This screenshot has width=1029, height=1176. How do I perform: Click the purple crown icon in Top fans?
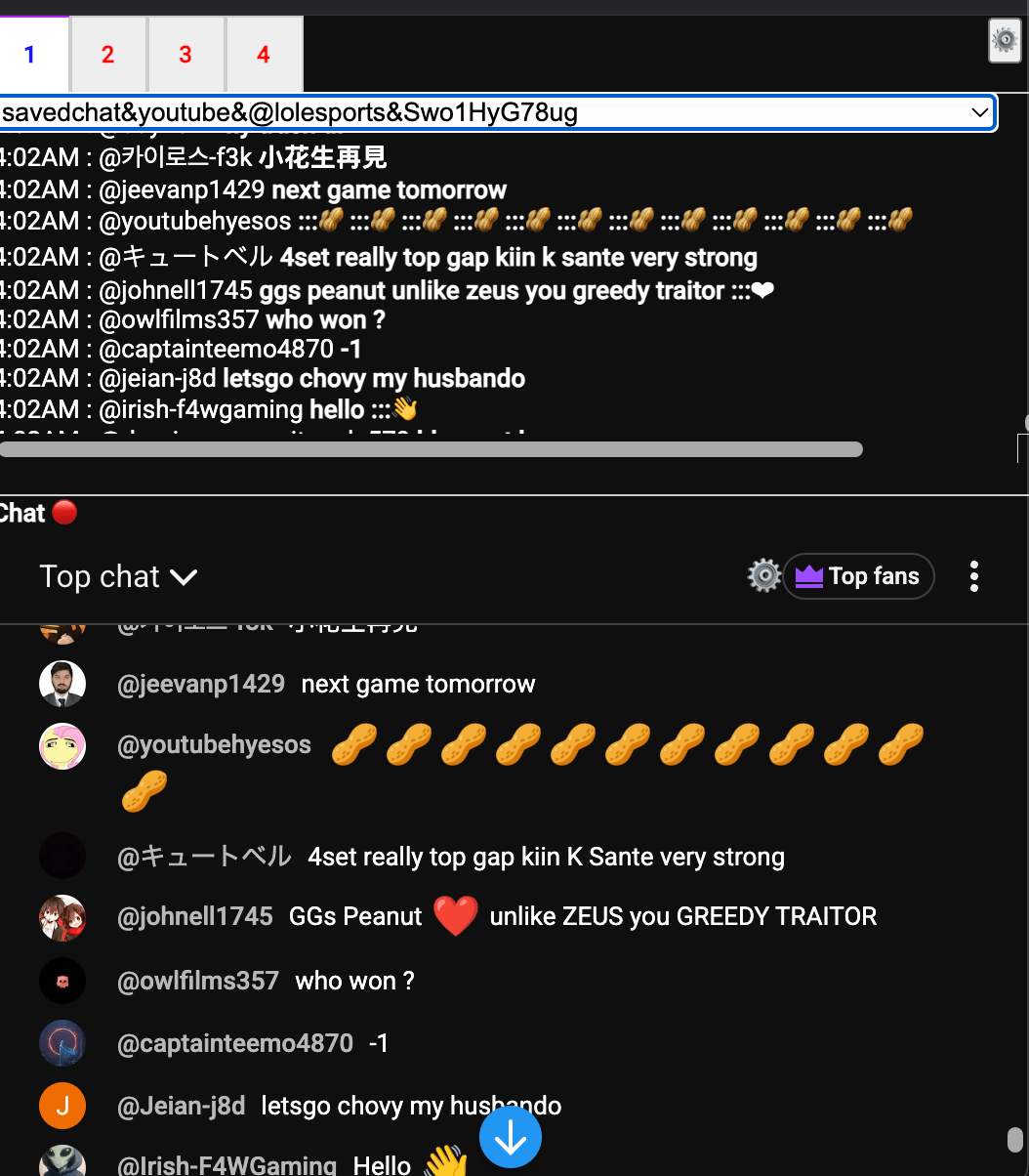tap(809, 576)
